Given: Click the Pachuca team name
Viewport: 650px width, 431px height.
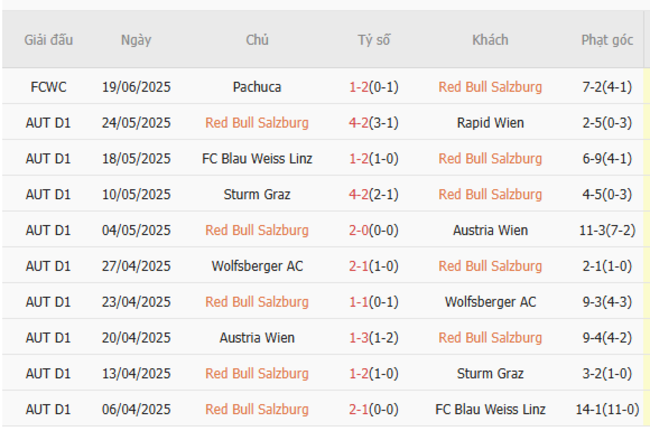Looking at the screenshot, I should pos(256,87).
